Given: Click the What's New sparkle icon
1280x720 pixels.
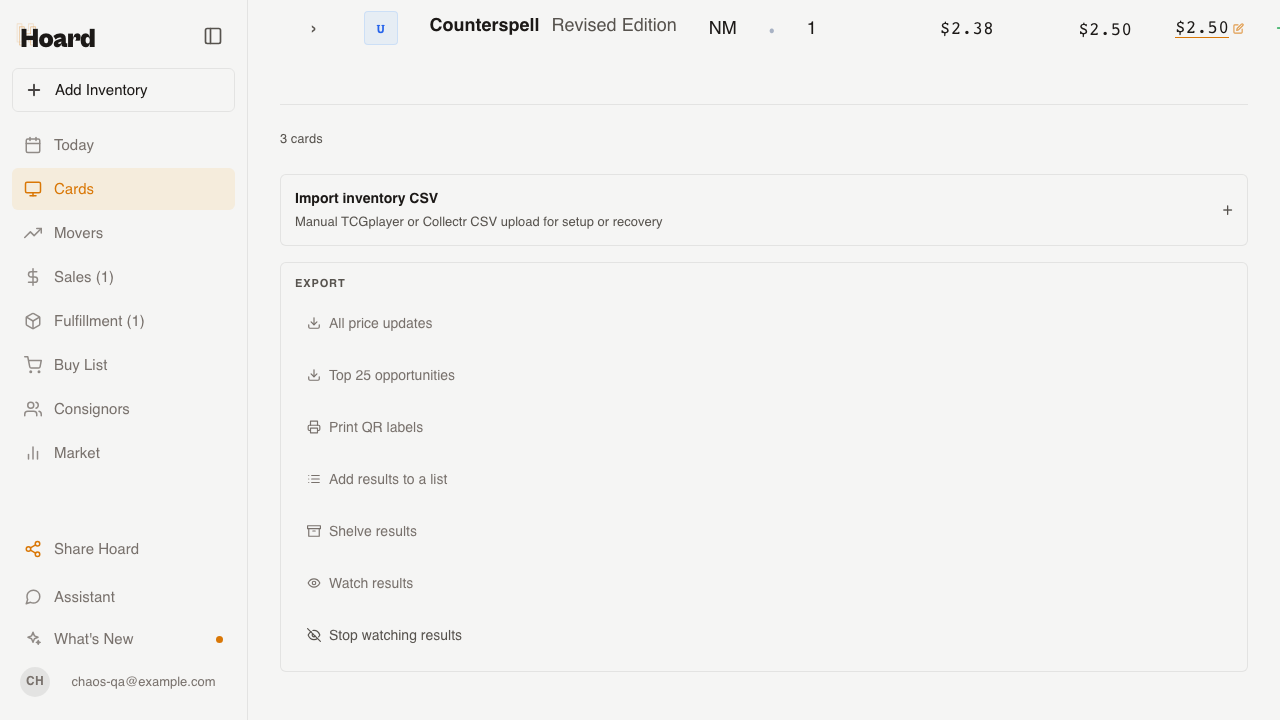Looking at the screenshot, I should pos(33,639).
